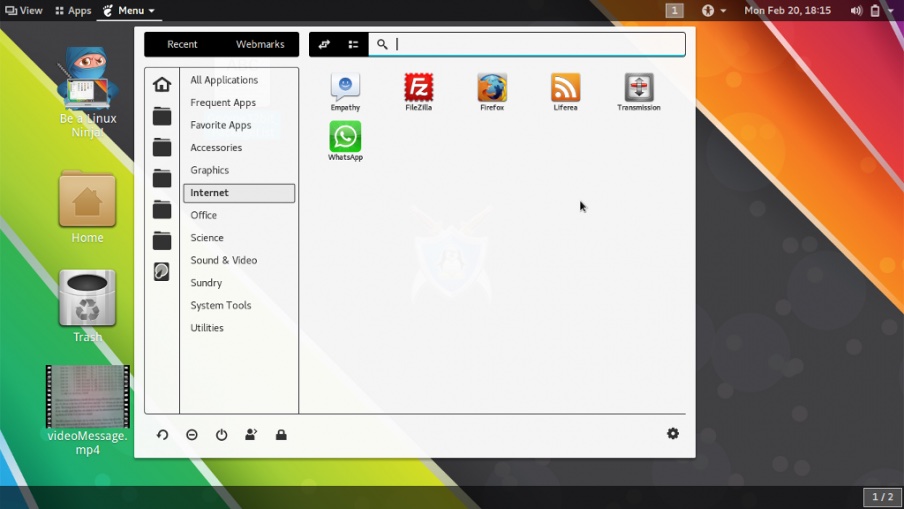The height and width of the screenshot is (509, 904).
Task: Select the System Tools category
Action: (221, 305)
